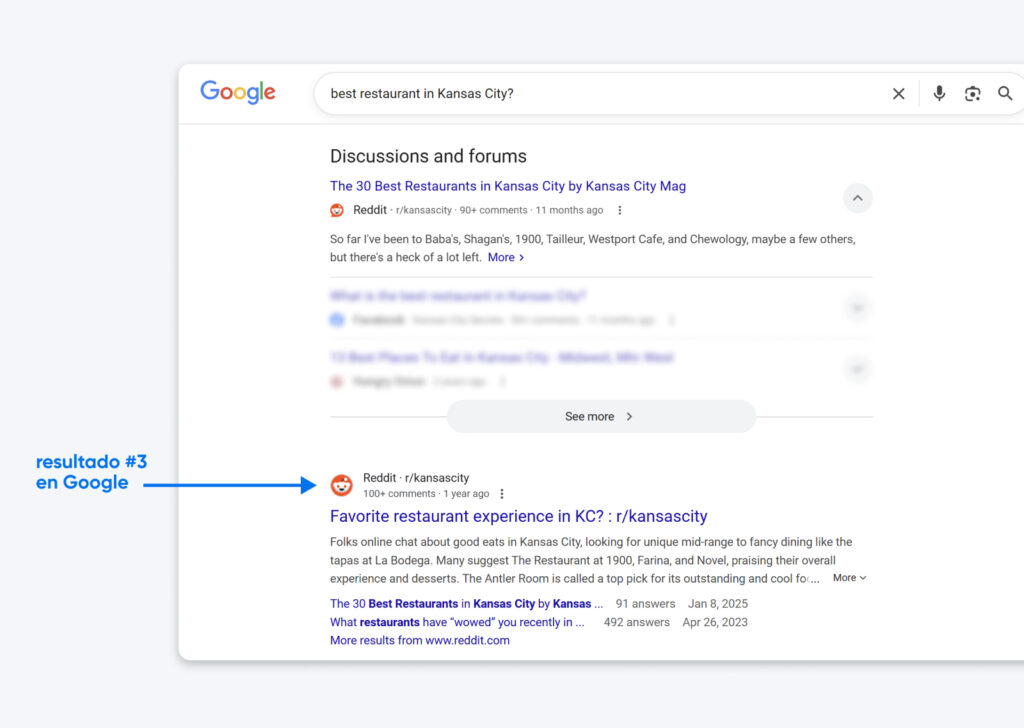This screenshot has width=1024, height=728.
Task: Collapse the first discussion using the up chevron
Action: click(857, 198)
